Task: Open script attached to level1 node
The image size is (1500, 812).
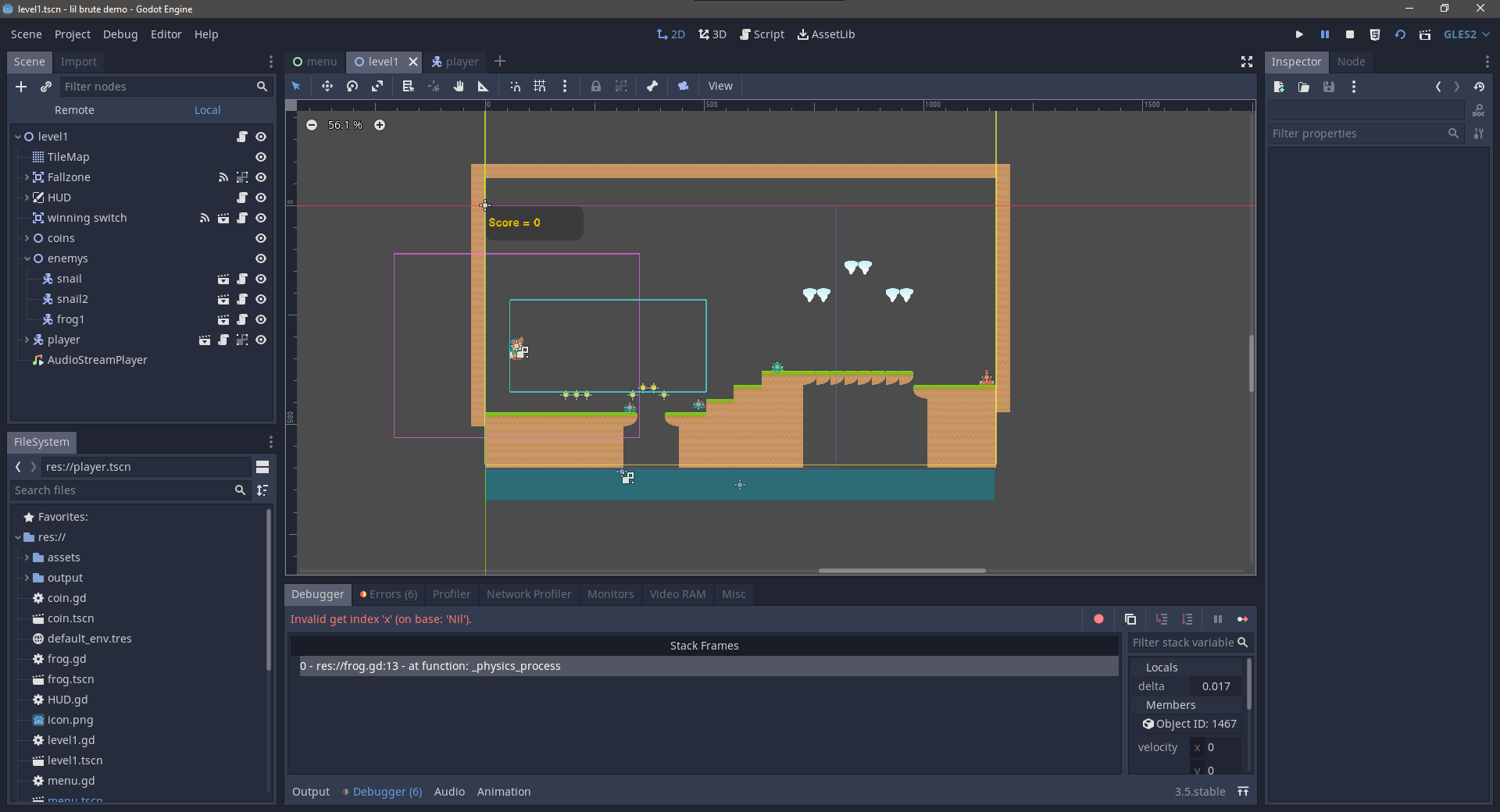Action: [242, 137]
